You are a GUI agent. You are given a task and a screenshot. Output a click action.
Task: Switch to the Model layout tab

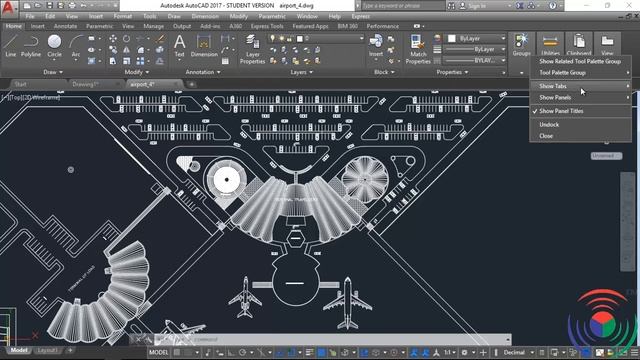pyautogui.click(x=18, y=350)
